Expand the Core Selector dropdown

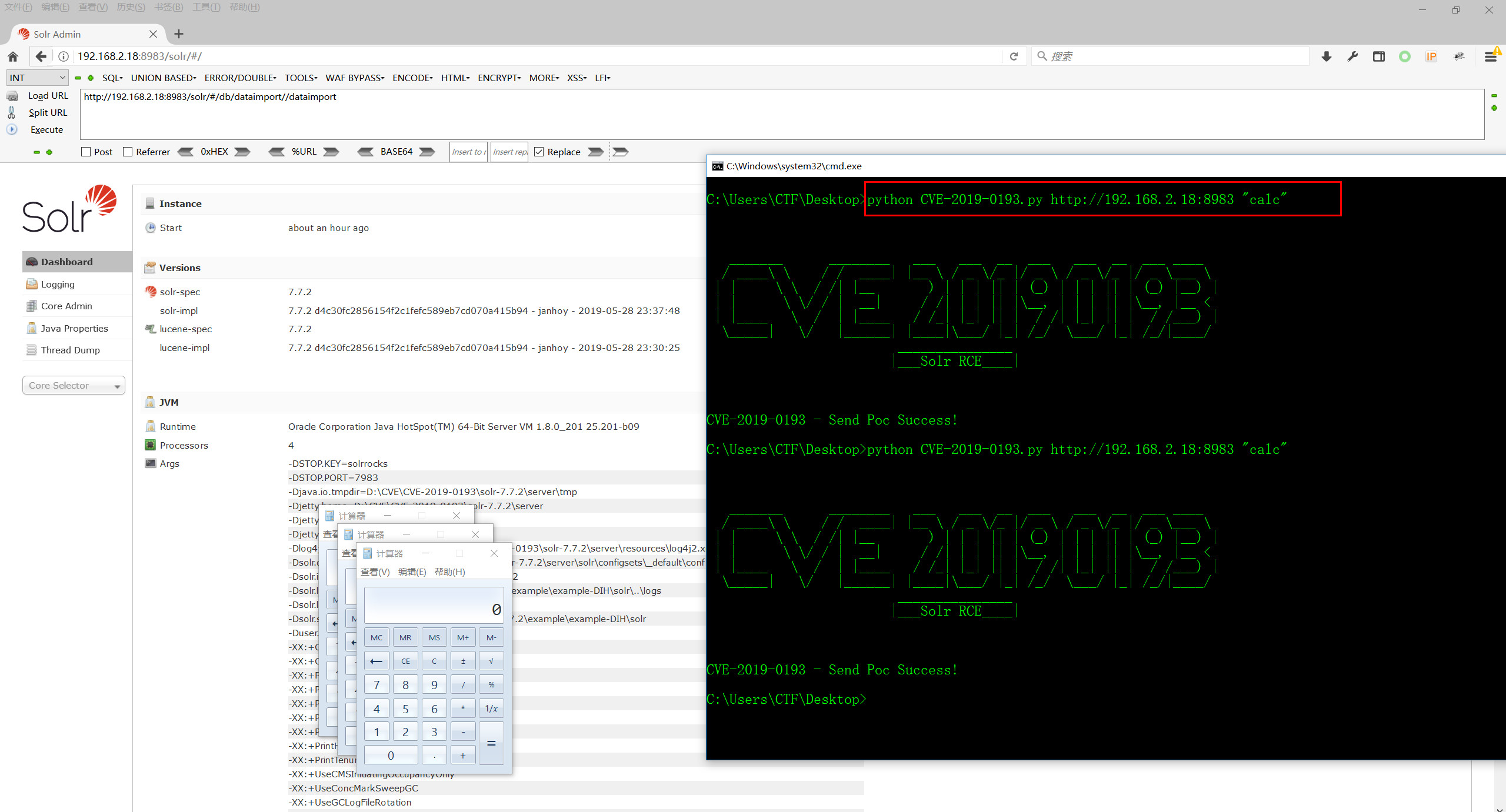click(74, 386)
